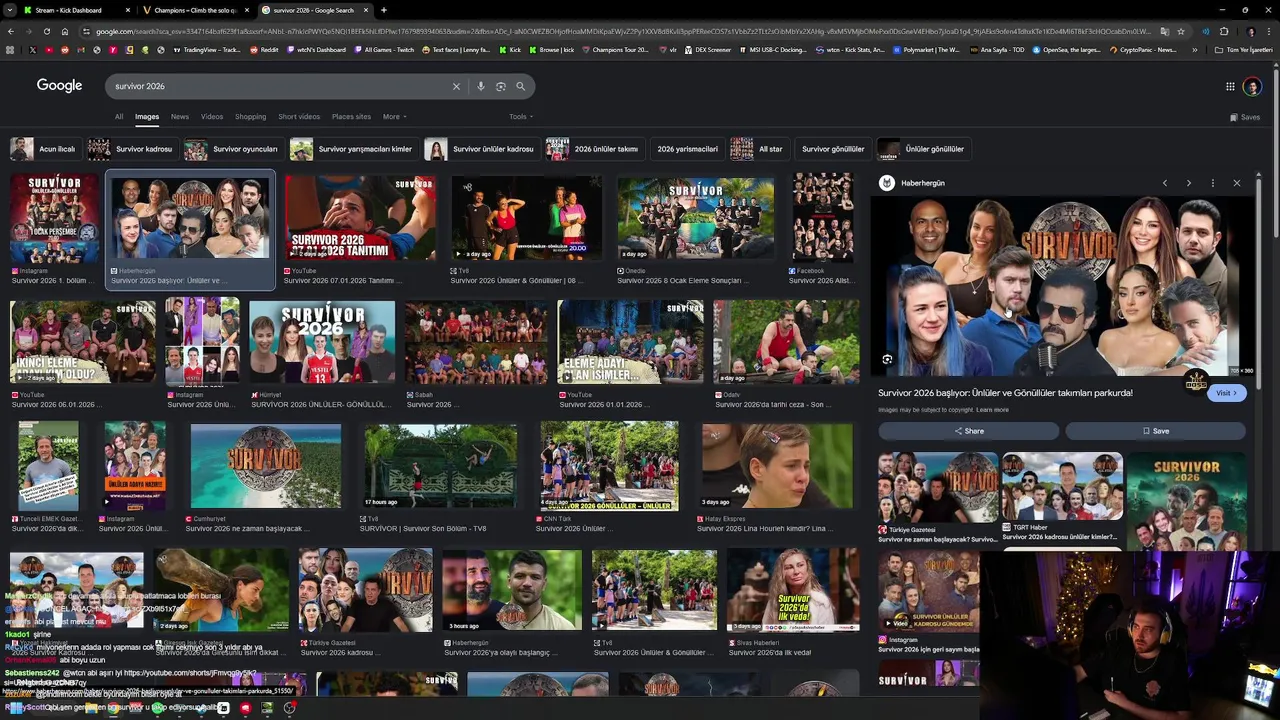Clear the search box with the X icon
Screen dimensions: 1280x720
point(456,86)
